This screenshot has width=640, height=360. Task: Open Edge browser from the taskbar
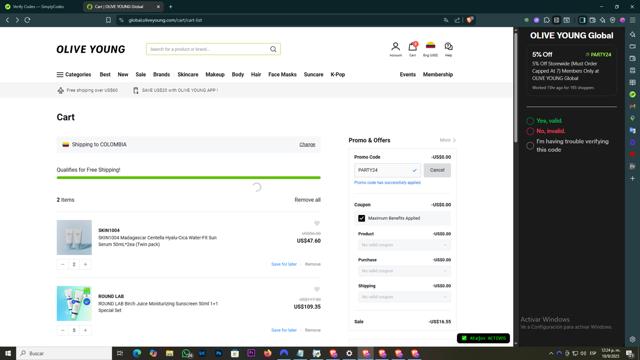click(x=137, y=353)
